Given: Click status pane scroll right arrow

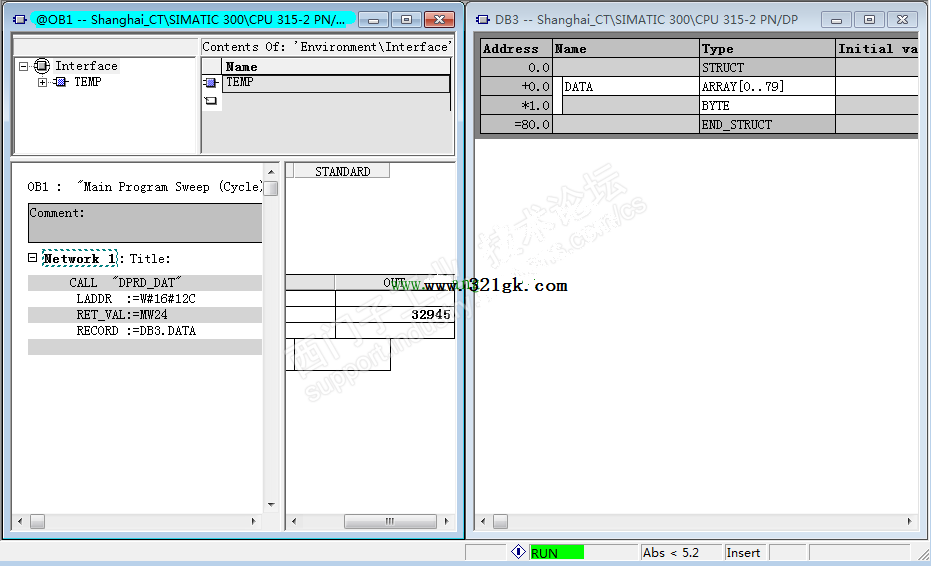Looking at the screenshot, I should (446, 521).
